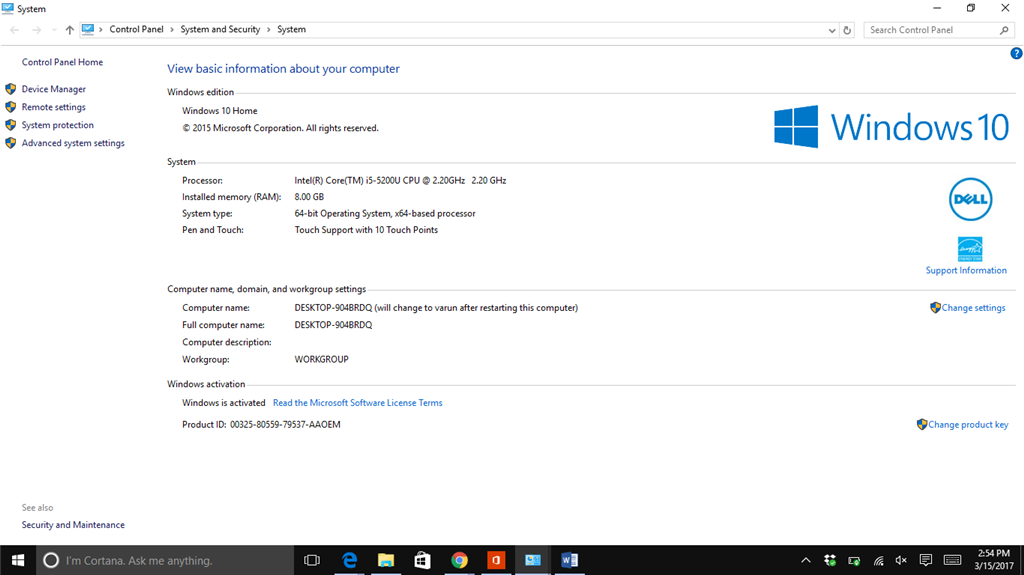Go to Control Panel Home
1024x575 pixels.
(x=62, y=62)
